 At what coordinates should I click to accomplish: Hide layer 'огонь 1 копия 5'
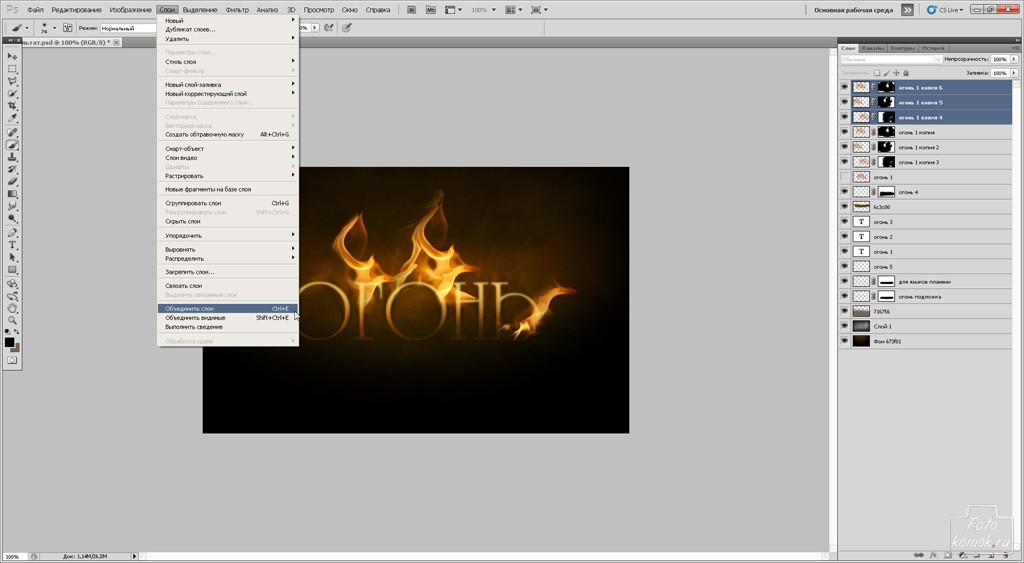pos(844,103)
